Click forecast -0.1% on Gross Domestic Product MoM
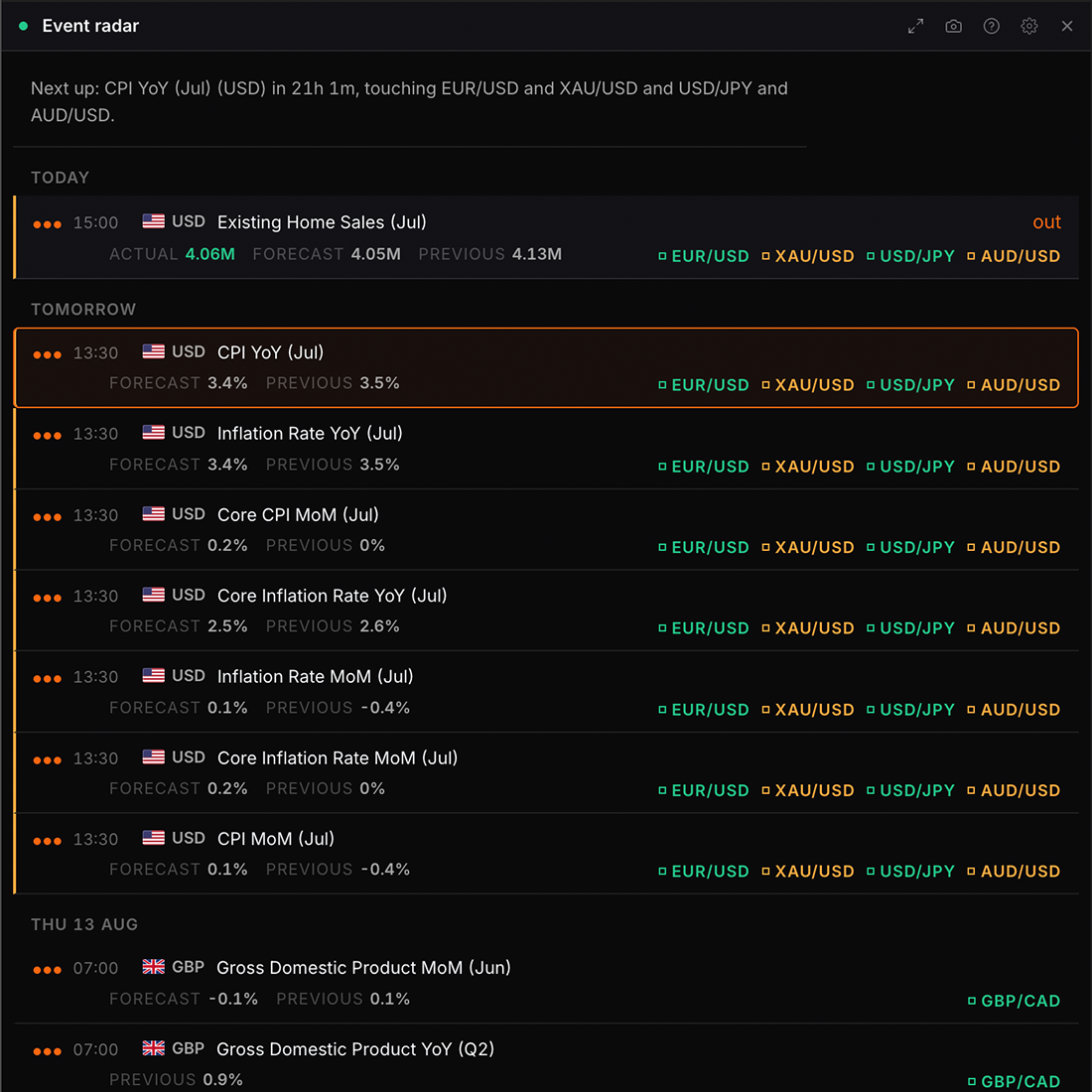The image size is (1092, 1092). 233,999
